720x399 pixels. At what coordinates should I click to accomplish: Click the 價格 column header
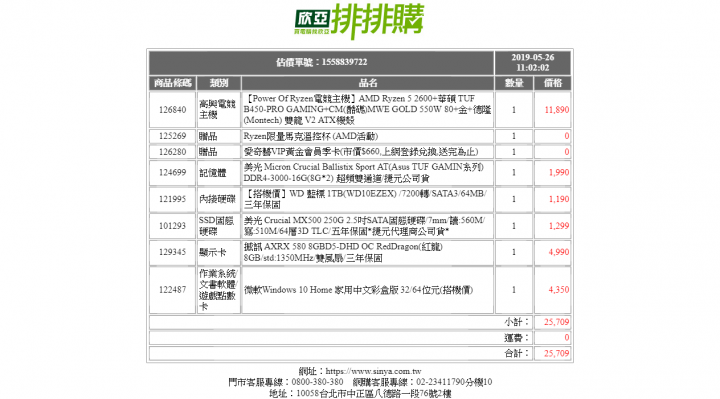552,83
